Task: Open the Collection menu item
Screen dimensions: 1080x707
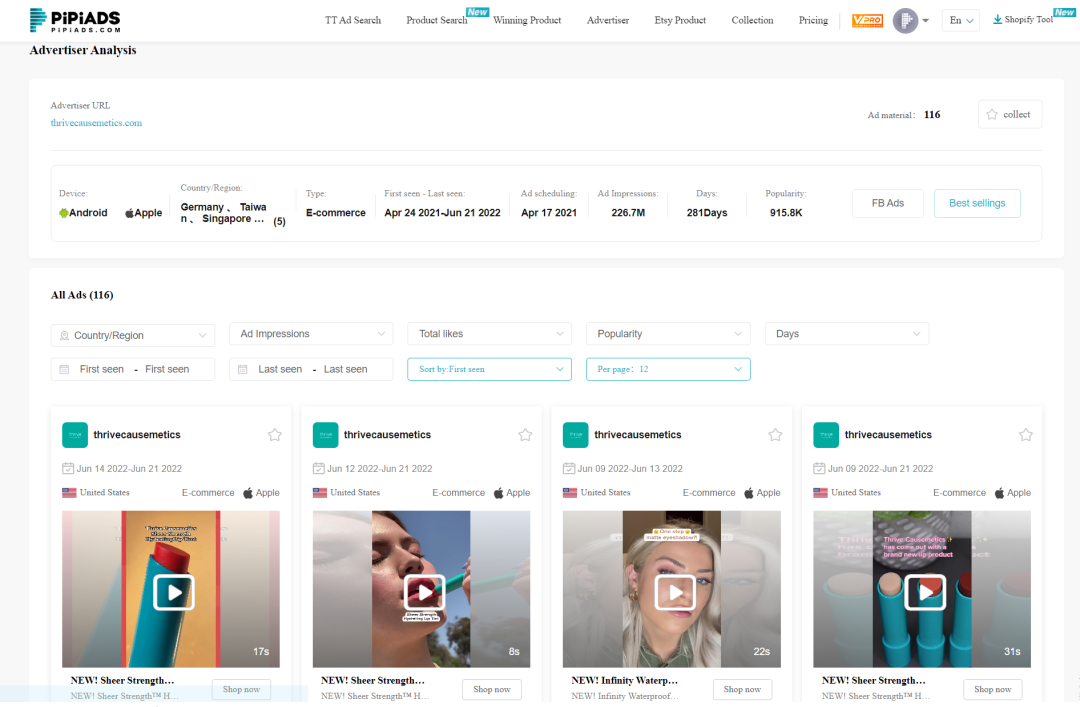Action: point(752,20)
